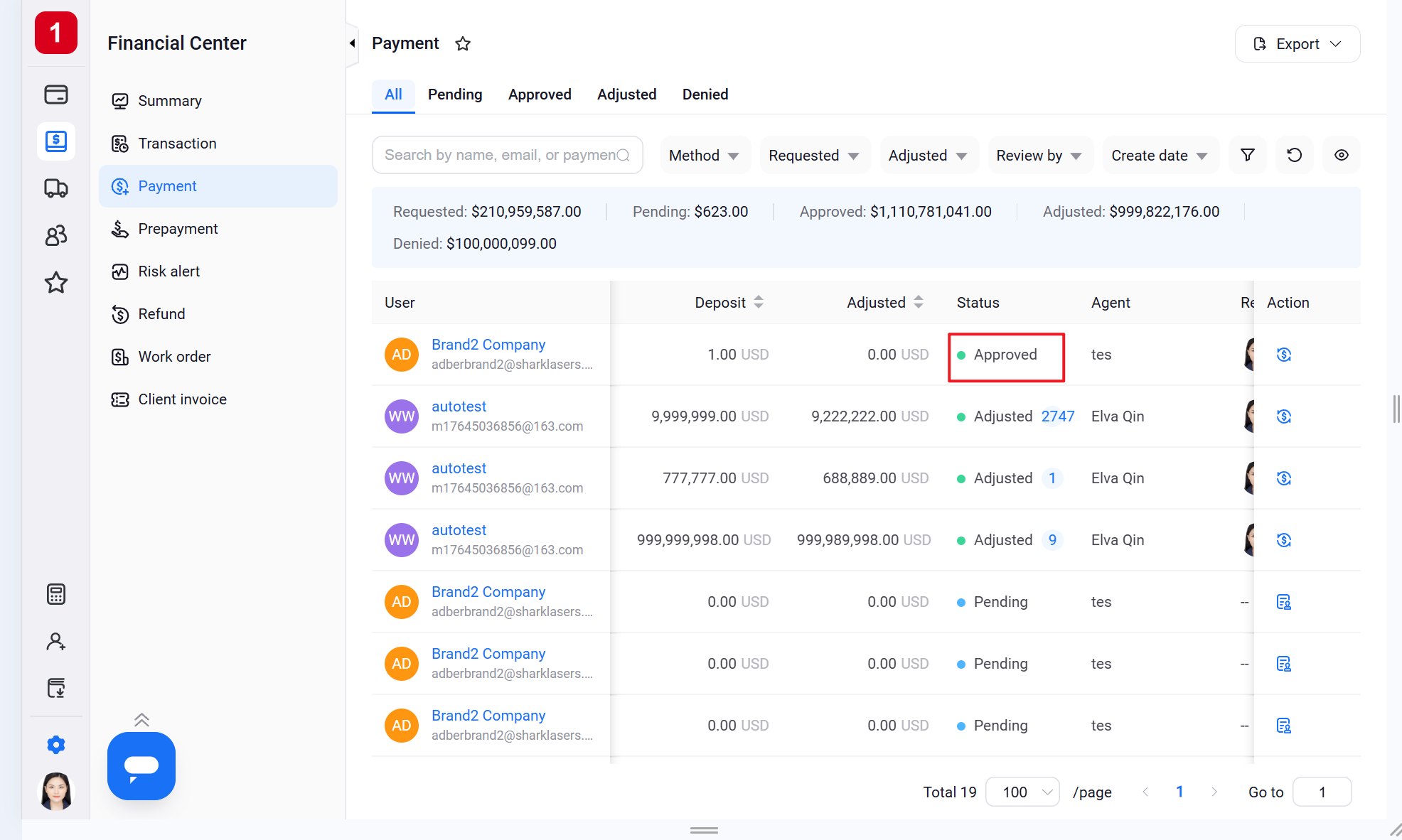Open the favorites star sidebar icon
Image resolution: width=1402 pixels, height=840 pixels.
coord(56,283)
